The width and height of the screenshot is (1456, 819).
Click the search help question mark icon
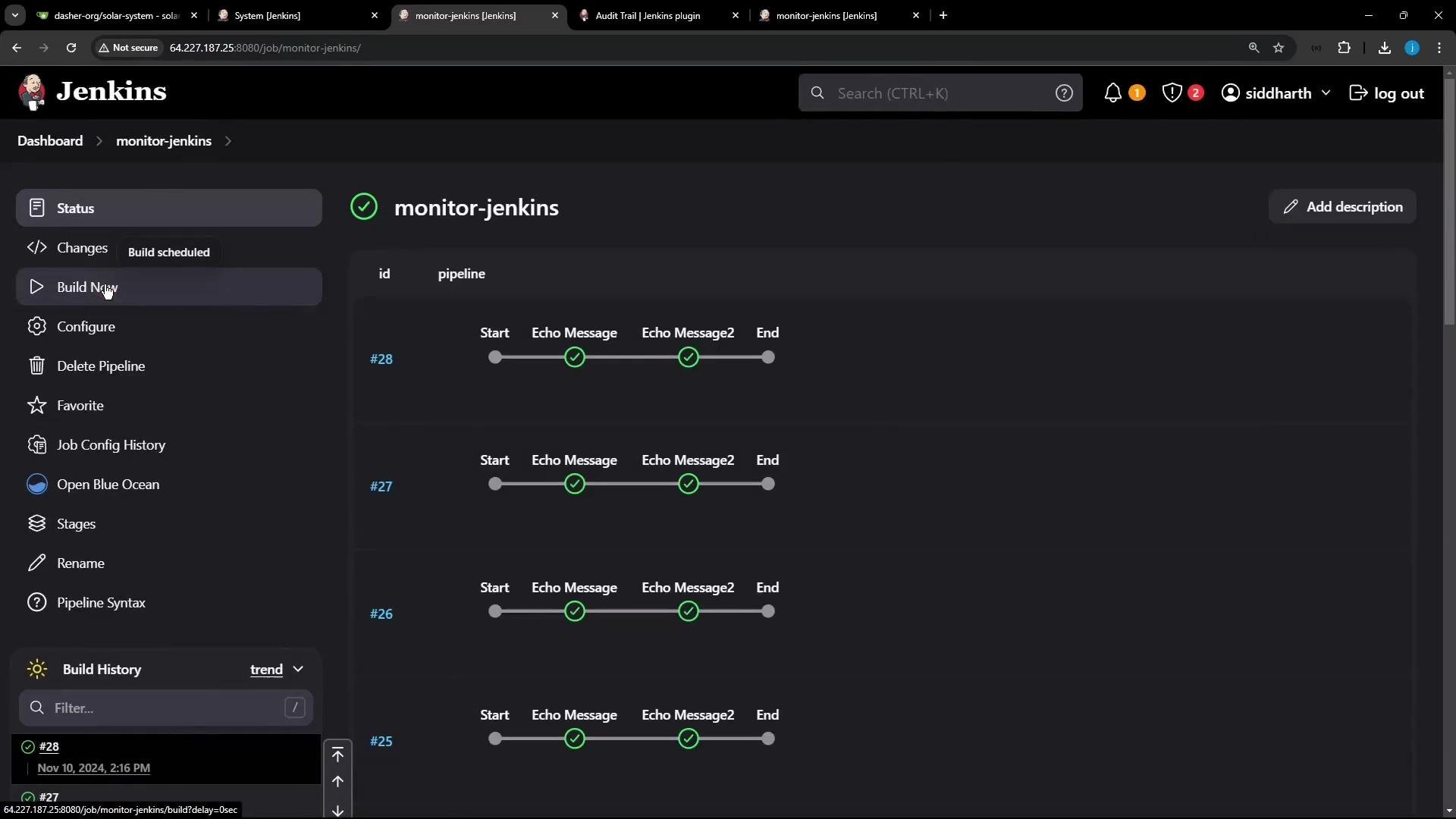[1064, 93]
